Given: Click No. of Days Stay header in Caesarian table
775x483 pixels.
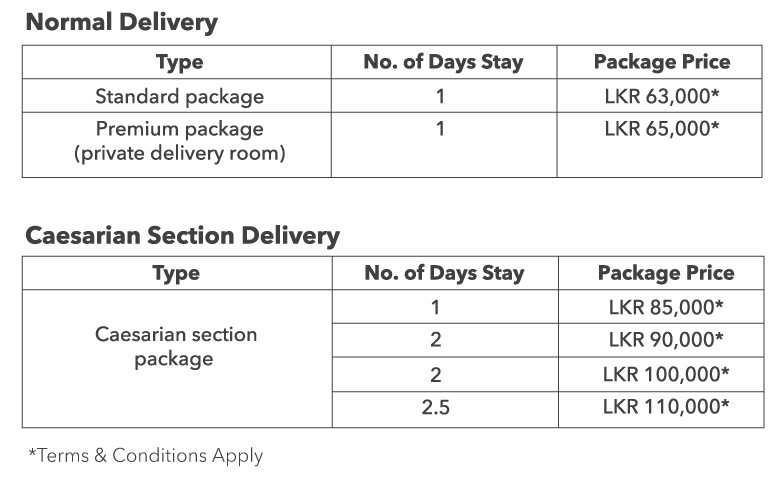Looking at the screenshot, I should pyautogui.click(x=444, y=273).
